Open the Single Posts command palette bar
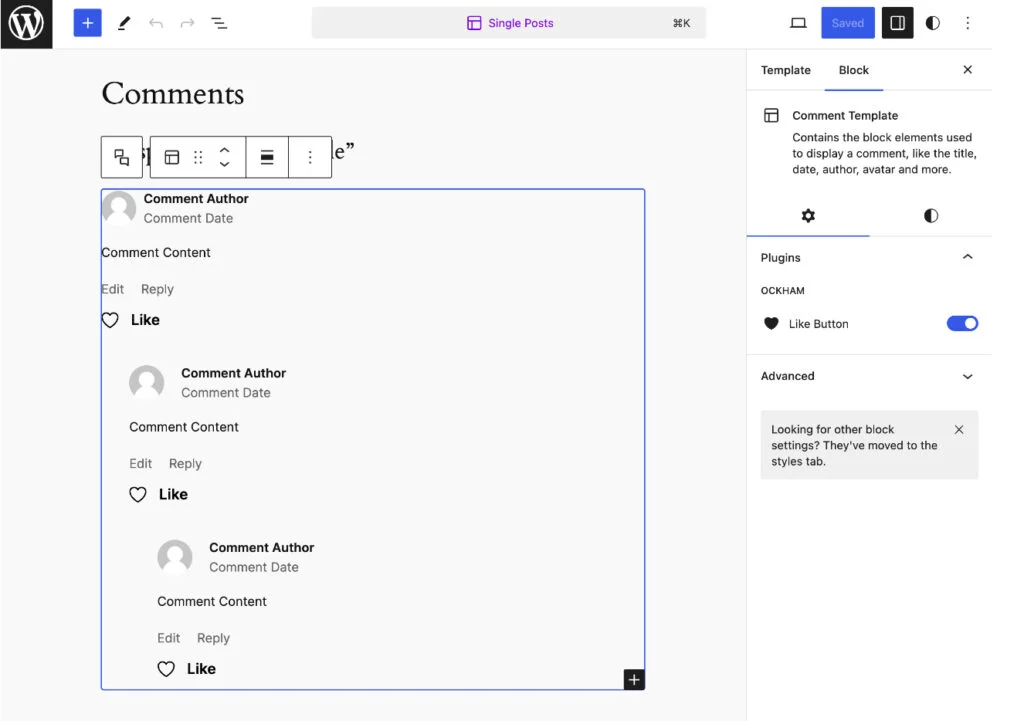Screen dimensions: 1024x721 click(509, 23)
